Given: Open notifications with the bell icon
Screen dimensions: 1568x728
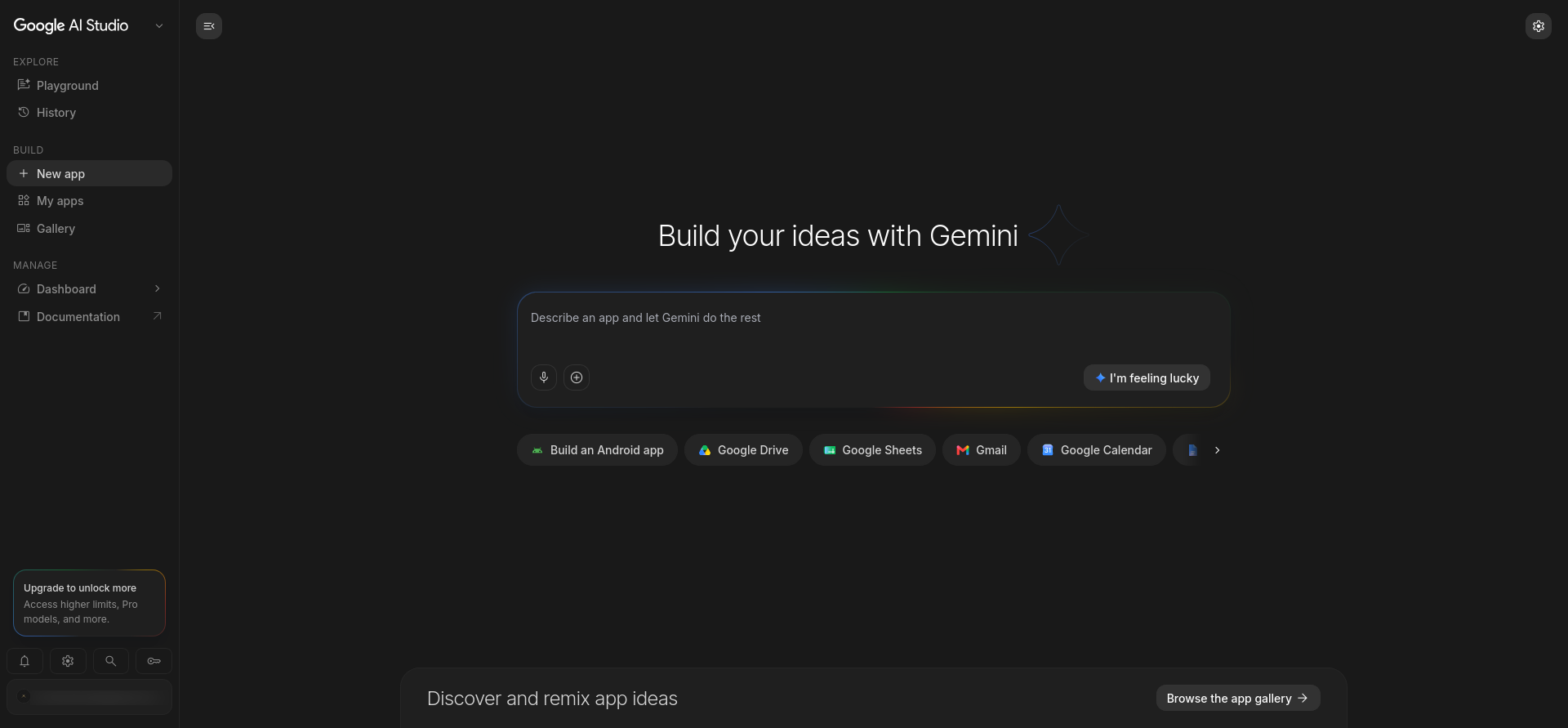Looking at the screenshot, I should 24,661.
